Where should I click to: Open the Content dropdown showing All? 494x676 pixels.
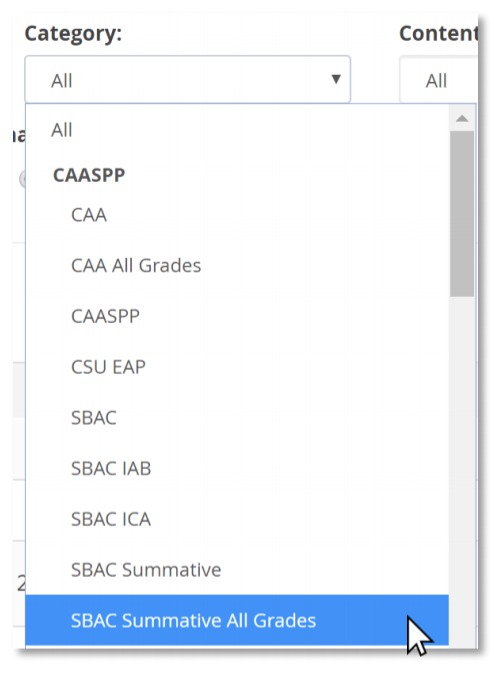point(438,80)
